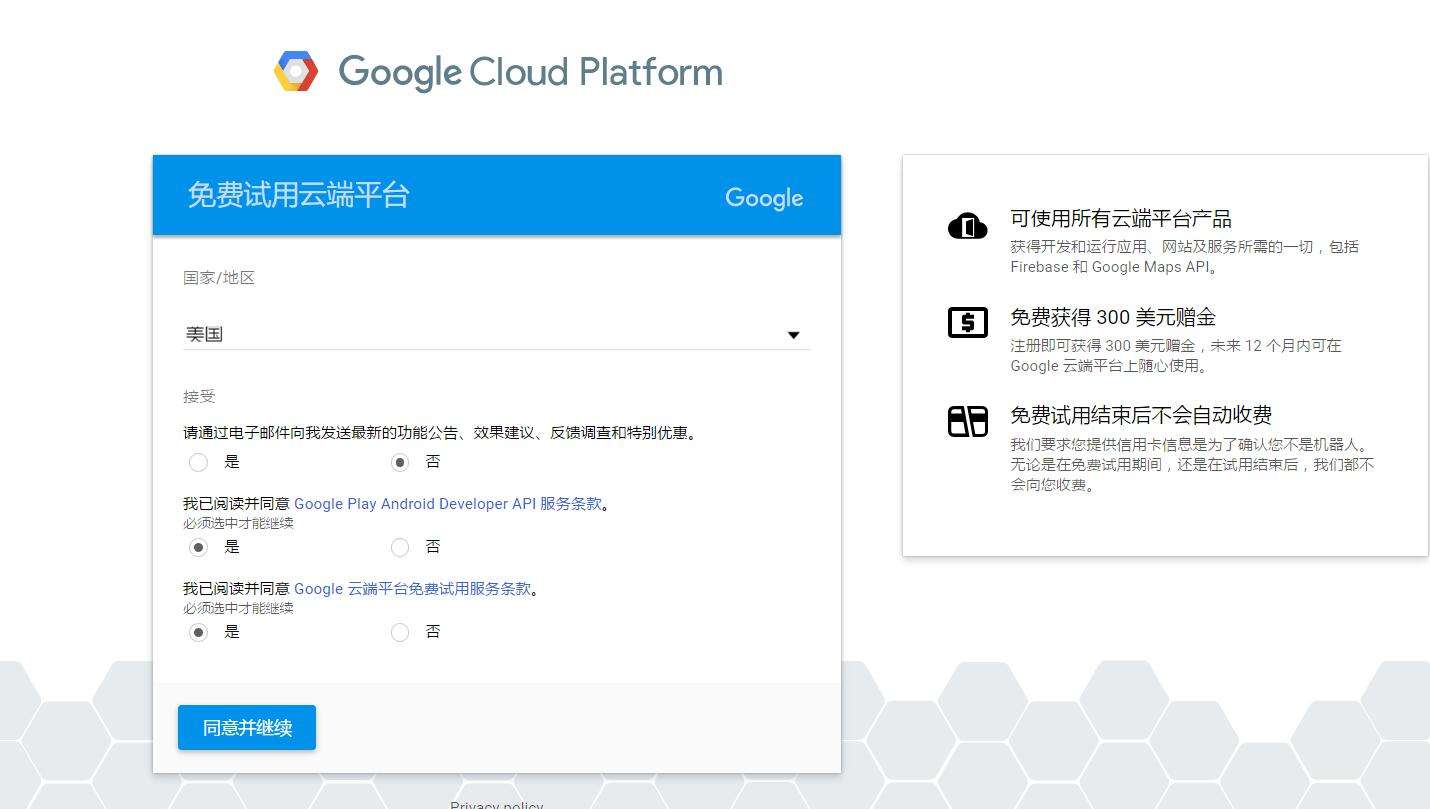The image size is (1430, 809).
Task: Open the Privacy policy link at the bottom
Action: point(496,805)
